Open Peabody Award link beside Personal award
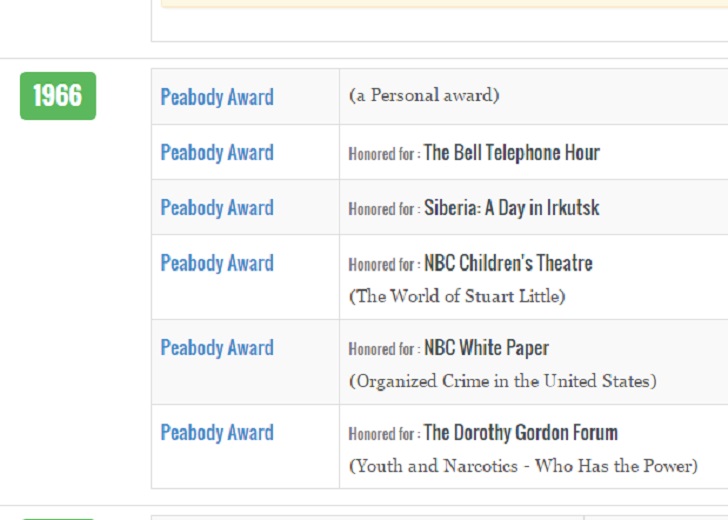 tap(217, 97)
